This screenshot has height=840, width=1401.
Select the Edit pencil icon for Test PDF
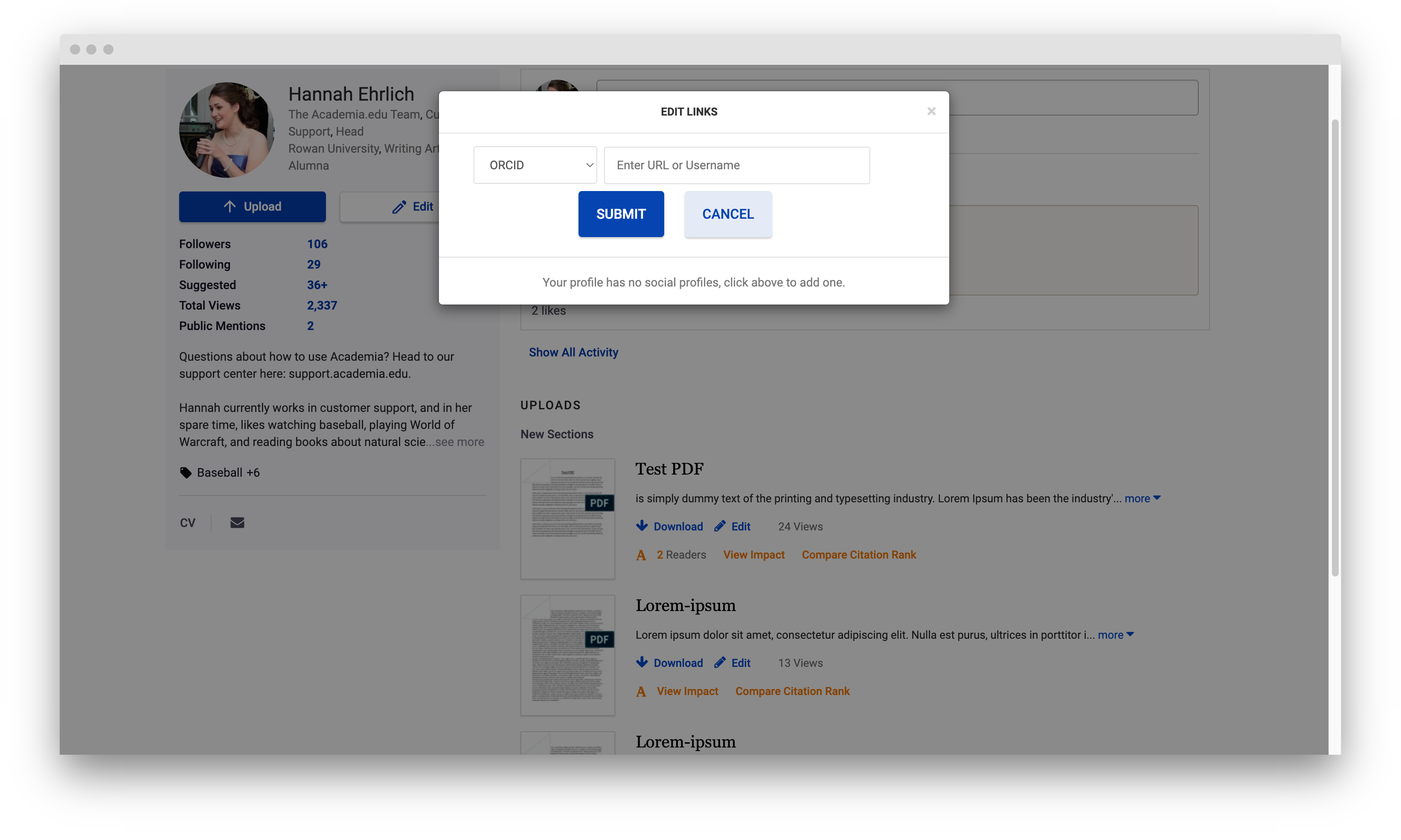coord(720,526)
